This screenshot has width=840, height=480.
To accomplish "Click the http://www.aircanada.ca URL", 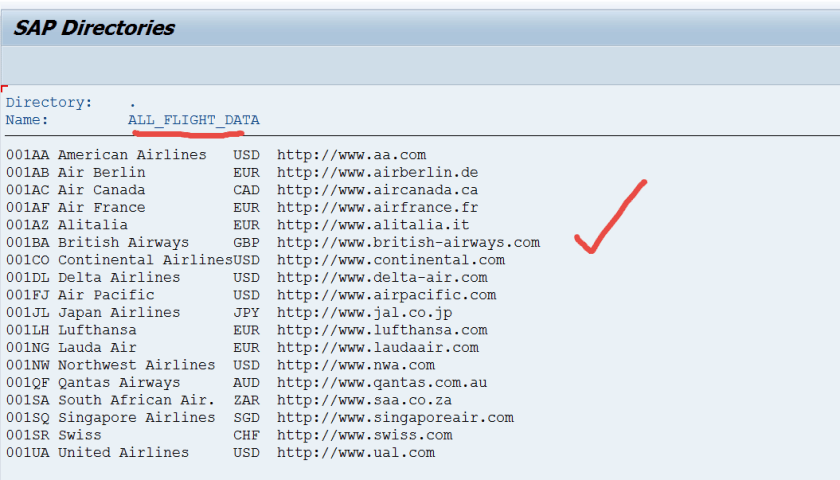I will pos(378,190).
